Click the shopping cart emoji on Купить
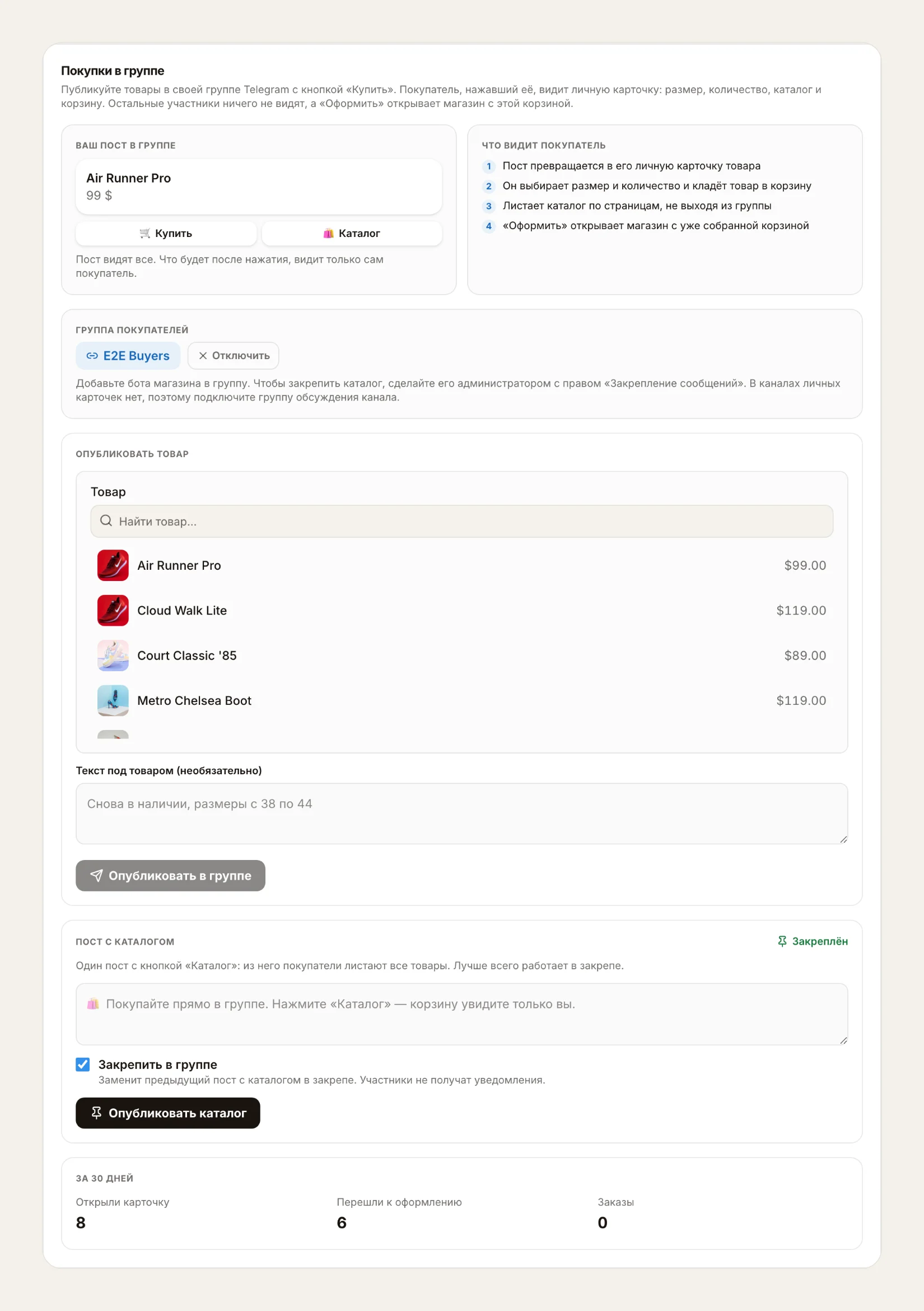Screen dimensions: 924x1311 145,233
